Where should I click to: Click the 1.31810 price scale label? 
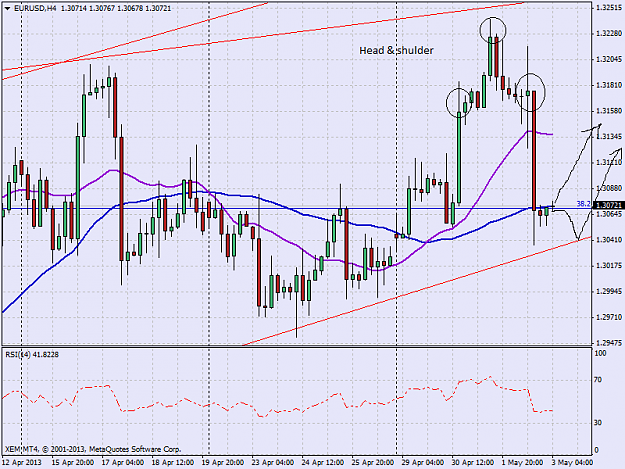point(609,85)
